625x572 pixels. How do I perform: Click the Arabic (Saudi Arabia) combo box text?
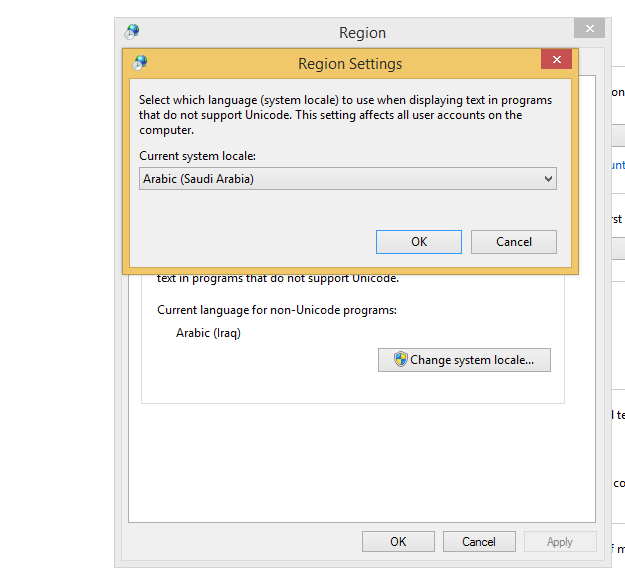[x=198, y=179]
